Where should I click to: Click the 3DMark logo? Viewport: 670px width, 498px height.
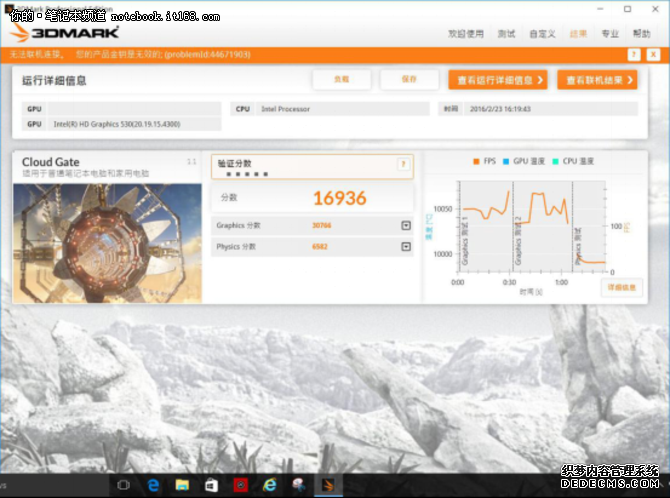coord(65,32)
